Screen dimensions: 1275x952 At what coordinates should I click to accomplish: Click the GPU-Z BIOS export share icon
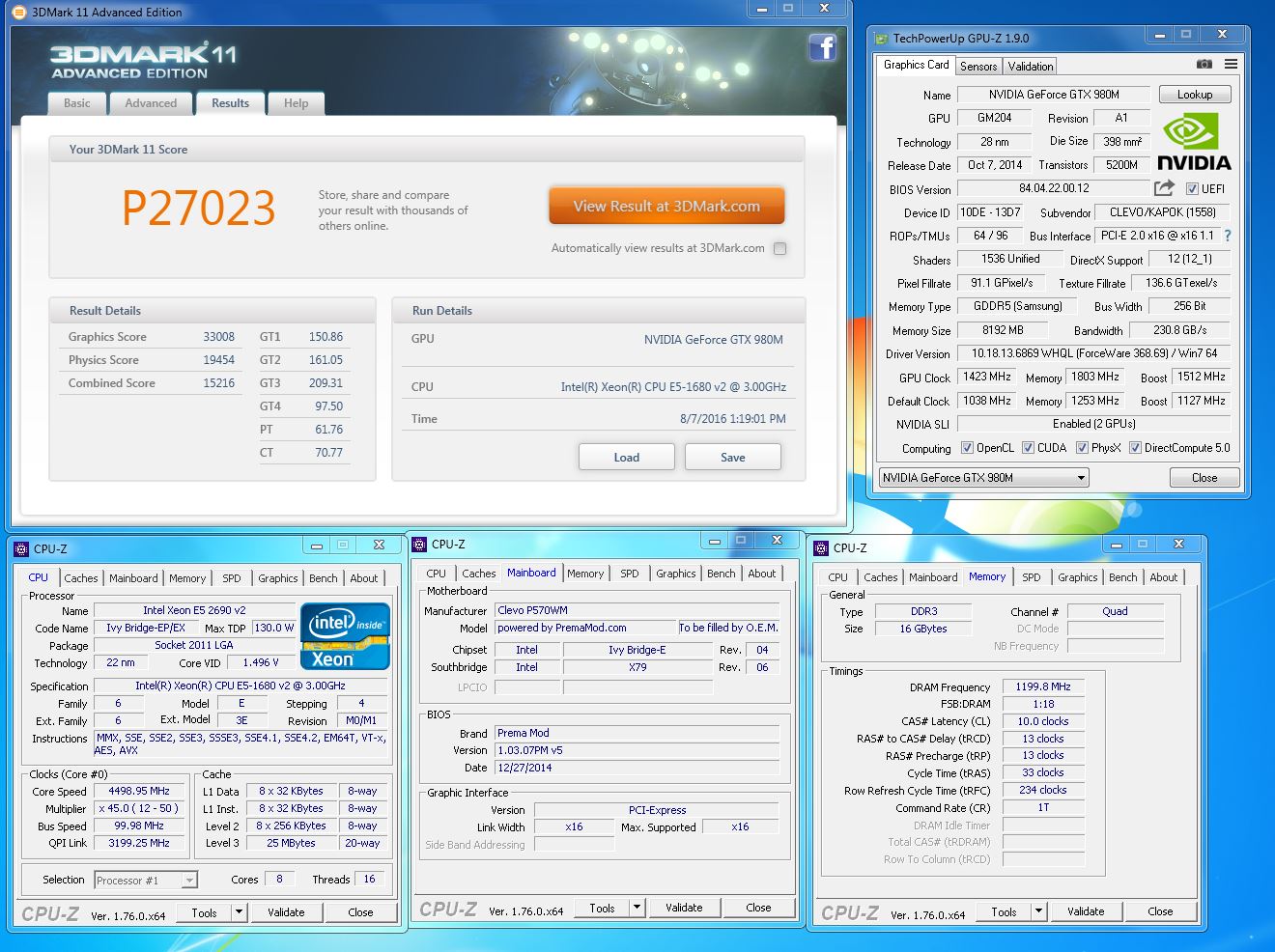(1164, 188)
